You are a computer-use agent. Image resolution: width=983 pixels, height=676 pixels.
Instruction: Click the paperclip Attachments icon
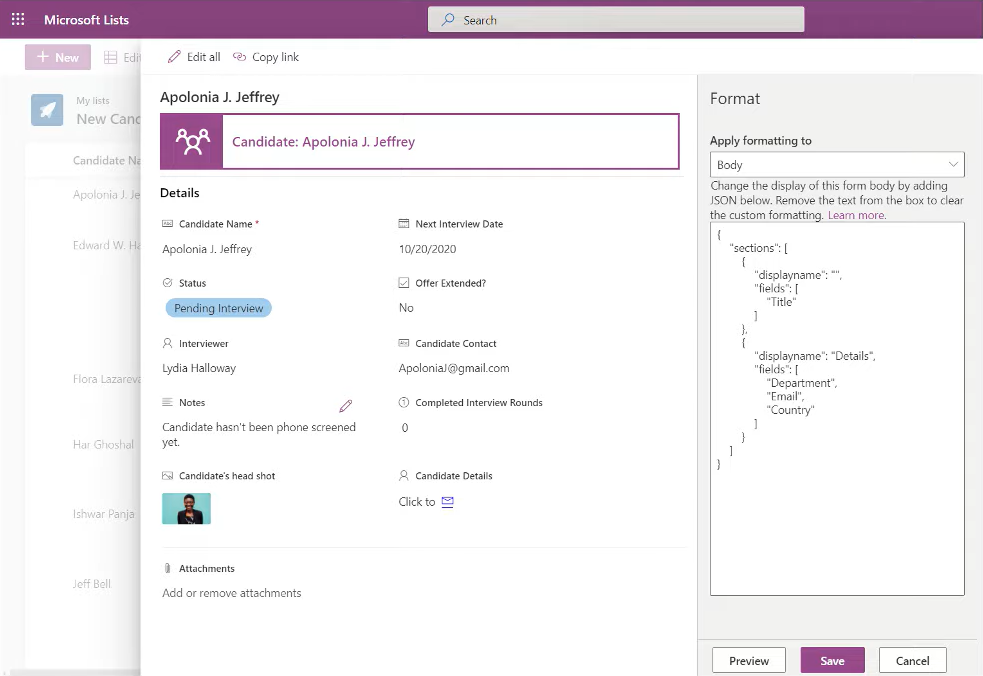click(x=167, y=569)
